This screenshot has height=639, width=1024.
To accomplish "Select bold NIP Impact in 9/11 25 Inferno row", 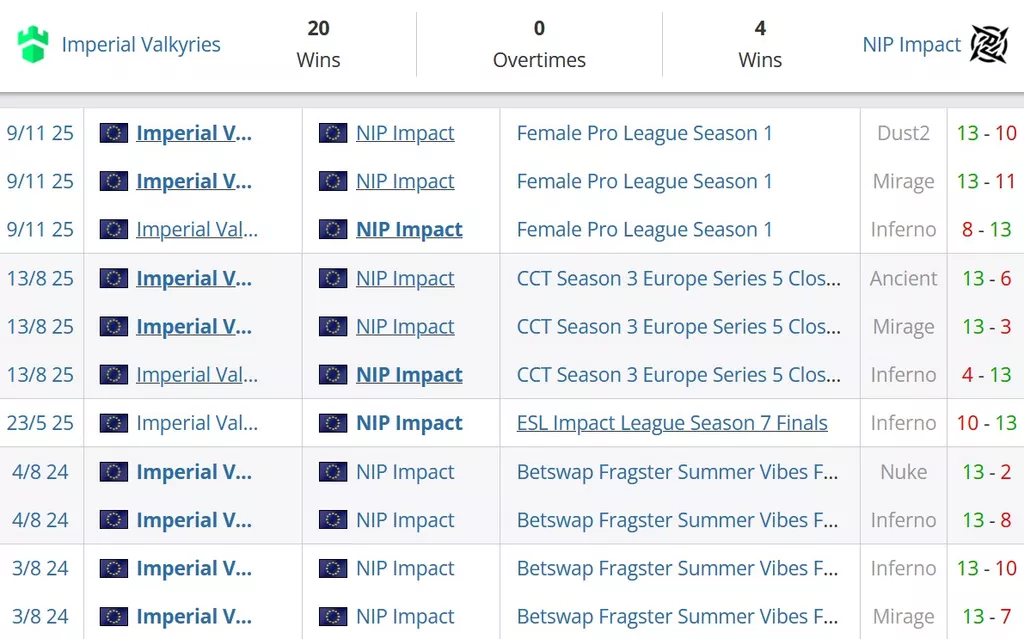I will click(409, 229).
